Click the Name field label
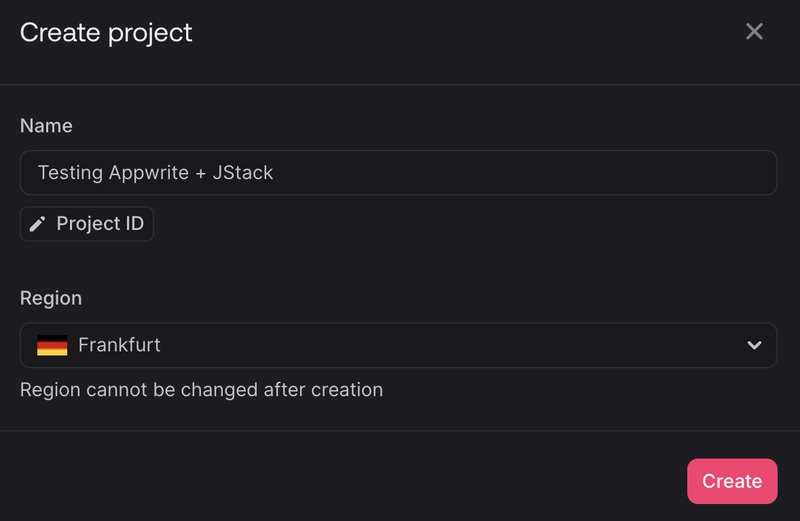This screenshot has width=800, height=521. point(46,126)
